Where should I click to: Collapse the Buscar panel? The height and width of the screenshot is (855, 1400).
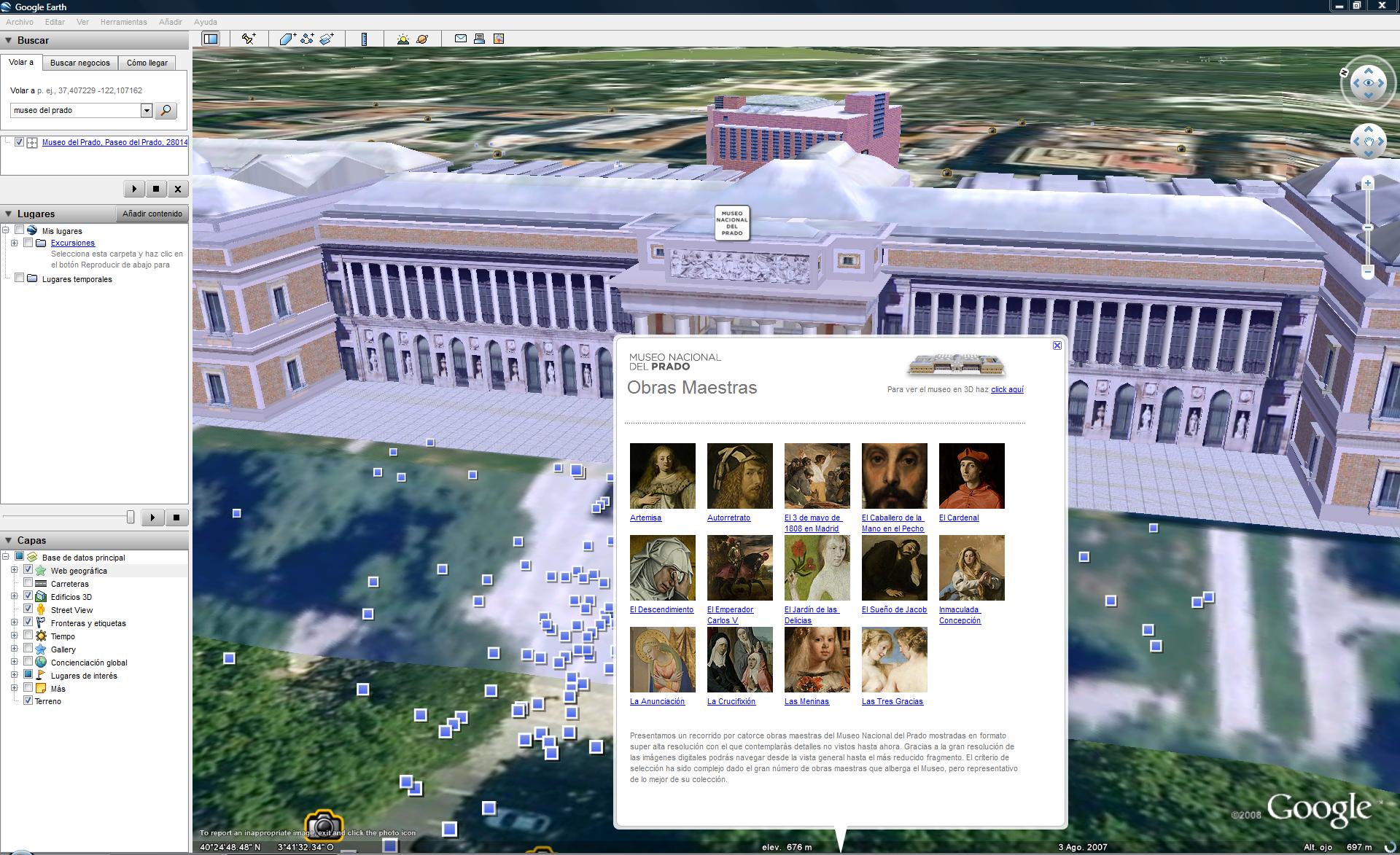[9, 41]
